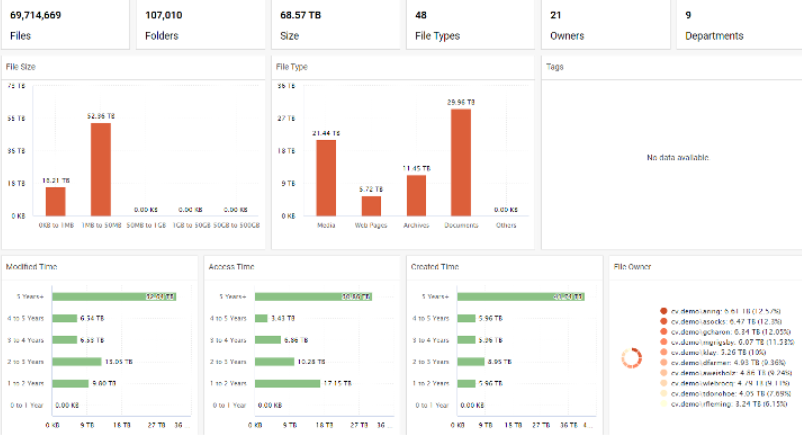Select the 68.57 TB Size tile
The image size is (802, 438).
pos(335,25)
